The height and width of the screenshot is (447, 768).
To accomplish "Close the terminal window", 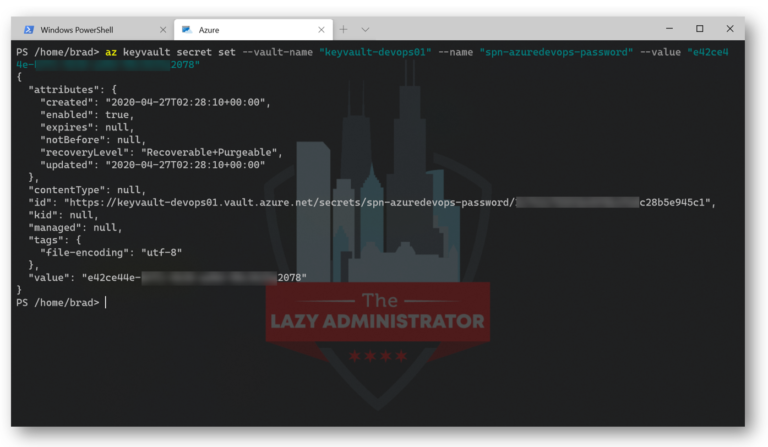I will [x=730, y=29].
